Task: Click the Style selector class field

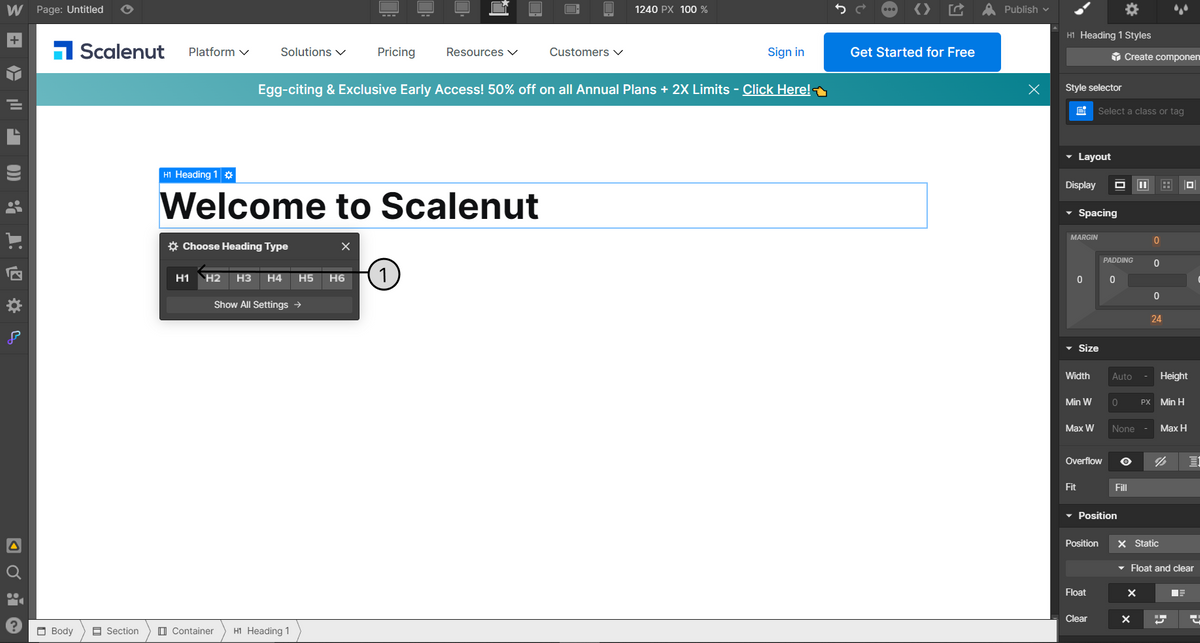Action: pos(1145,111)
